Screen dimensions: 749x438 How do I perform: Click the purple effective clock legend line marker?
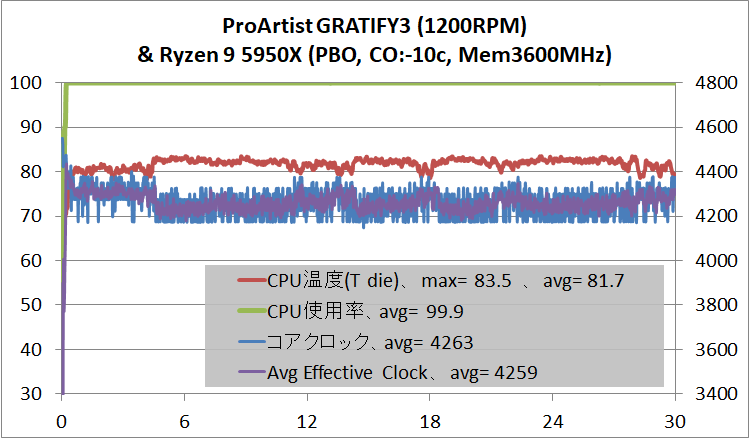[x=251, y=372]
